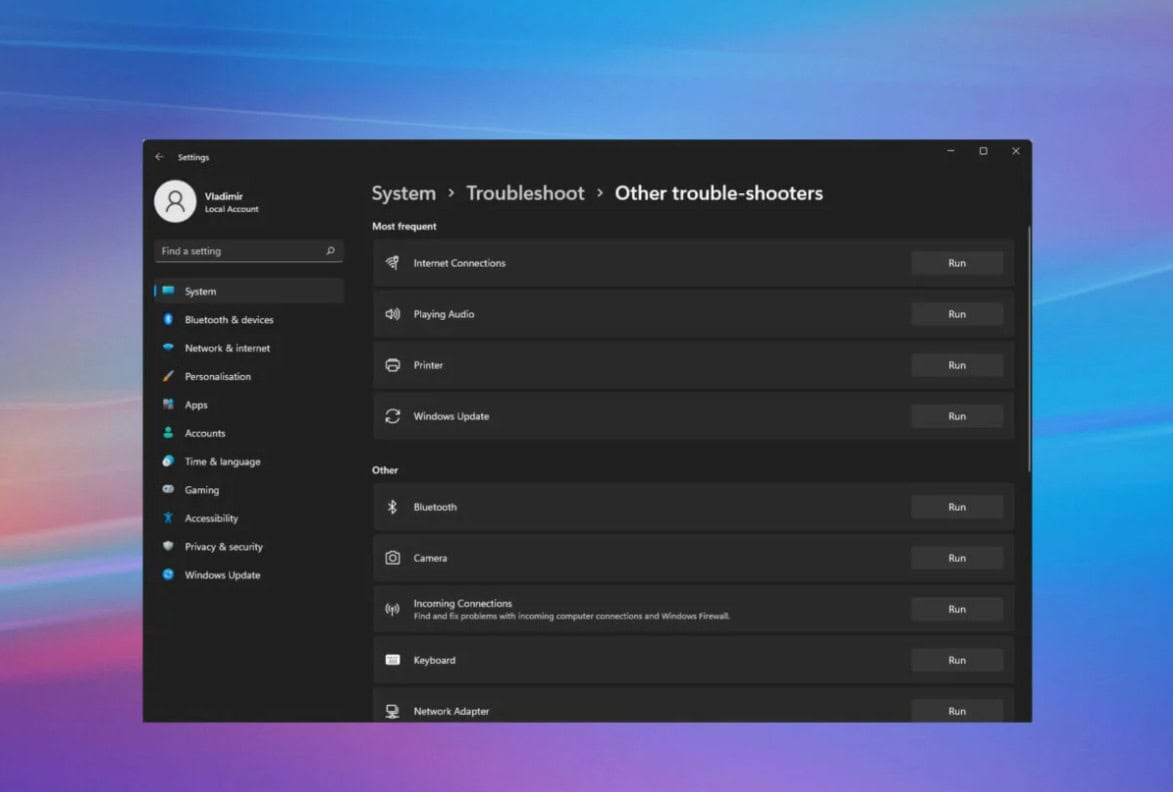Image resolution: width=1173 pixels, height=792 pixels.
Task: Click the Apps grid icon in sidebar
Action: pyautogui.click(x=168, y=405)
